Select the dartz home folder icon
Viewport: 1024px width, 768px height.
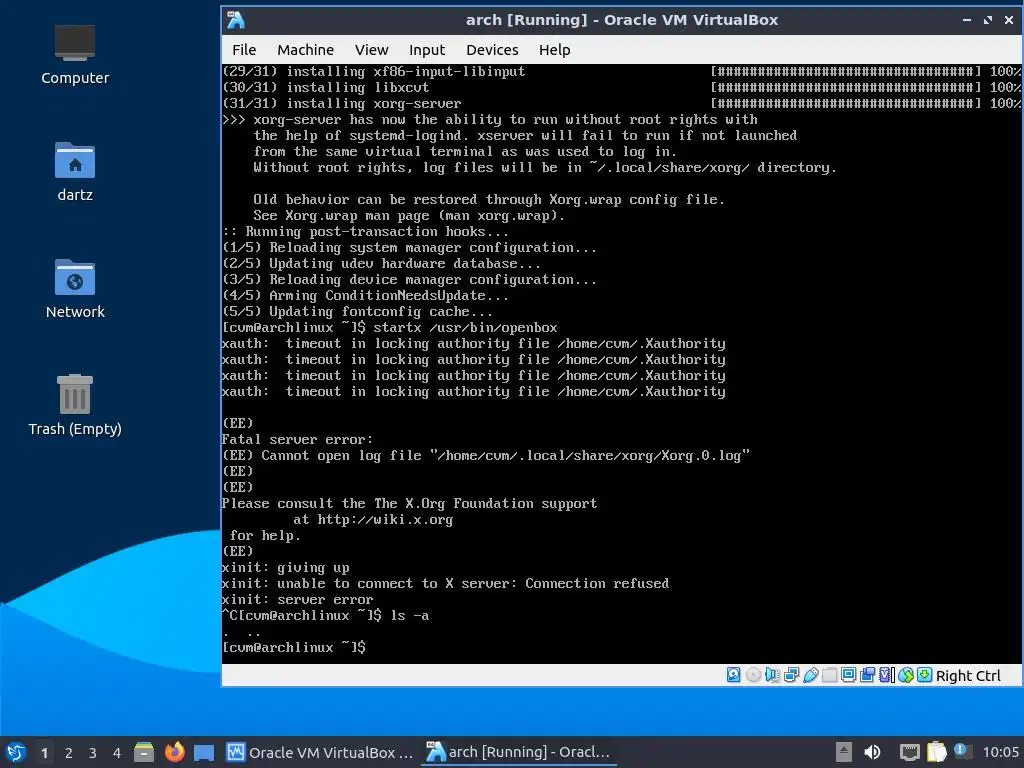(74, 172)
